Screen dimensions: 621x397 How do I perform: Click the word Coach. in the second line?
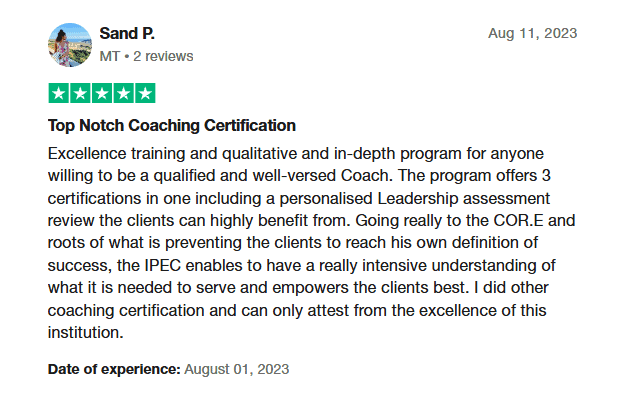[367, 176]
